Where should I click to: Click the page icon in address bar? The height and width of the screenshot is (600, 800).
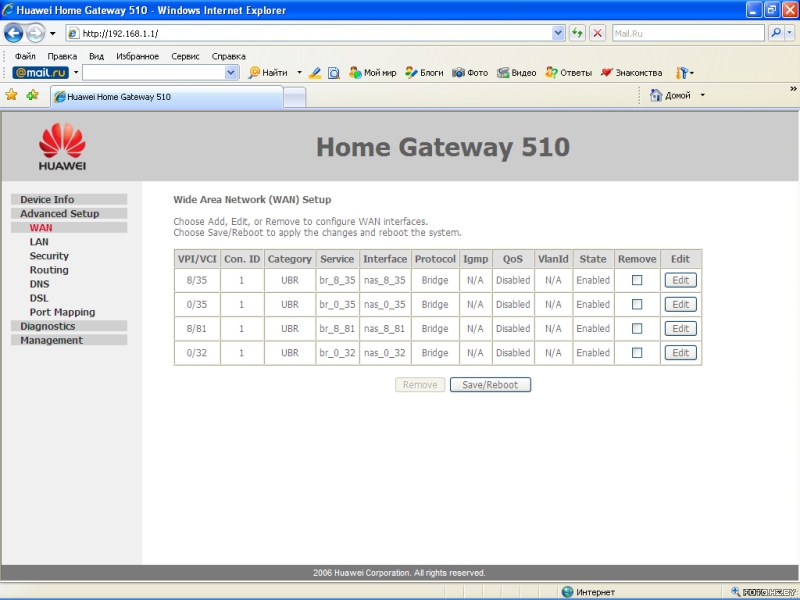73,34
